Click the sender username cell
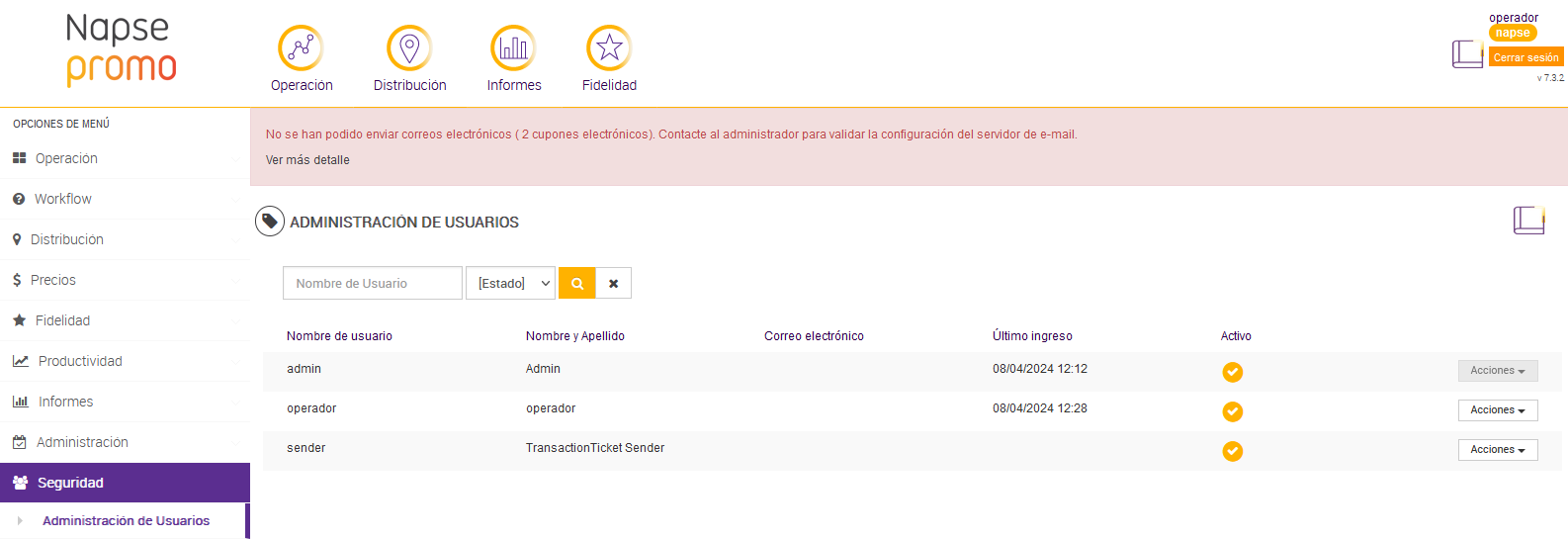1568x539 pixels. tap(305, 448)
